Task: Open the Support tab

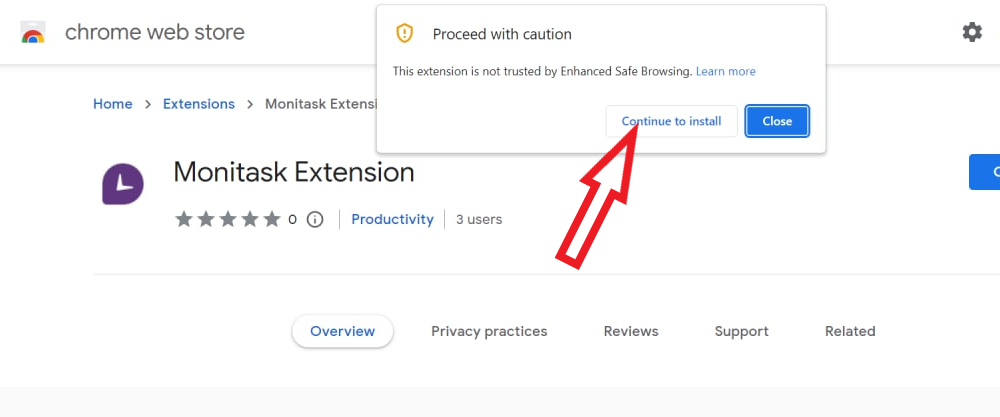Action: pos(741,332)
